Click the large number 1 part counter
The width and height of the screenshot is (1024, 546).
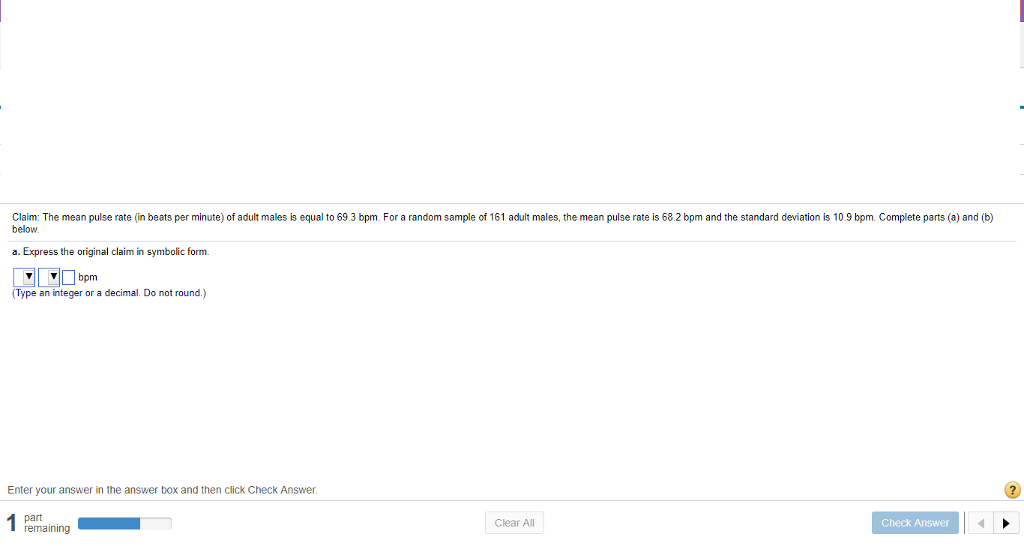(x=11, y=523)
